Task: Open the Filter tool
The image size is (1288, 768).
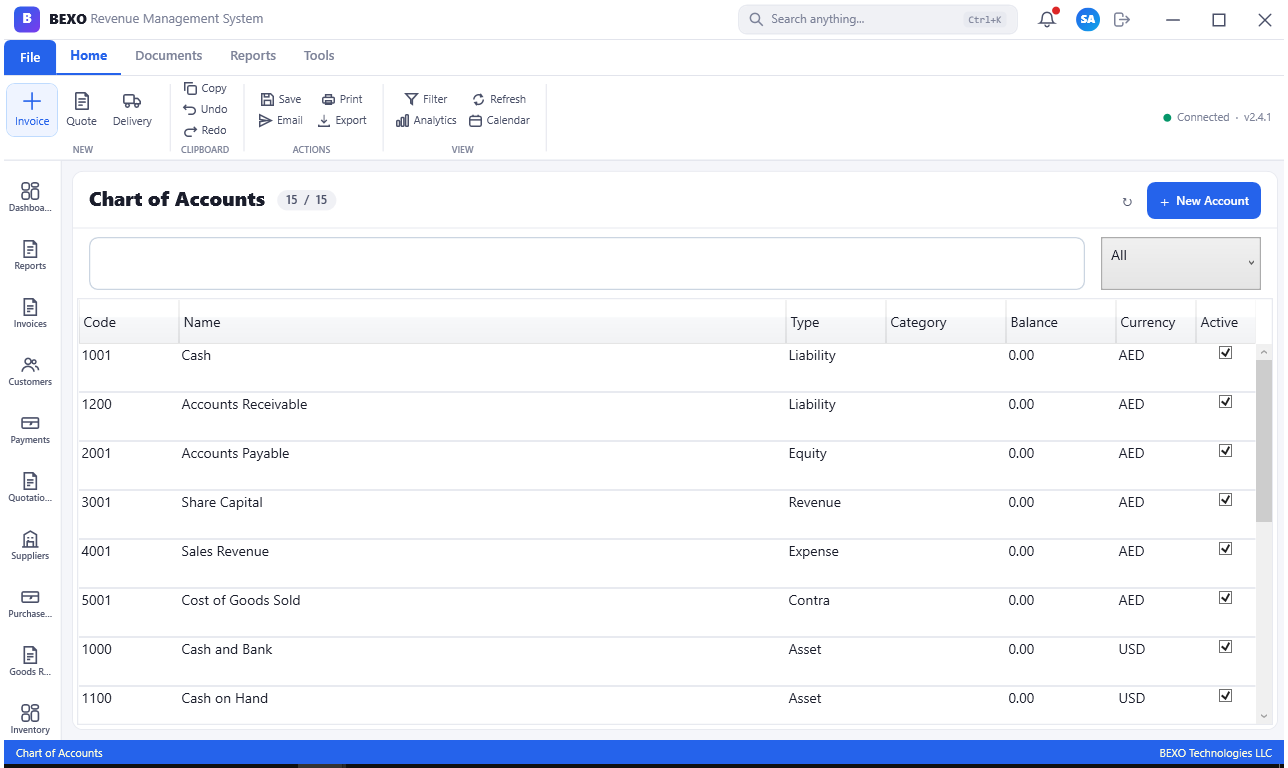Action: pos(426,99)
